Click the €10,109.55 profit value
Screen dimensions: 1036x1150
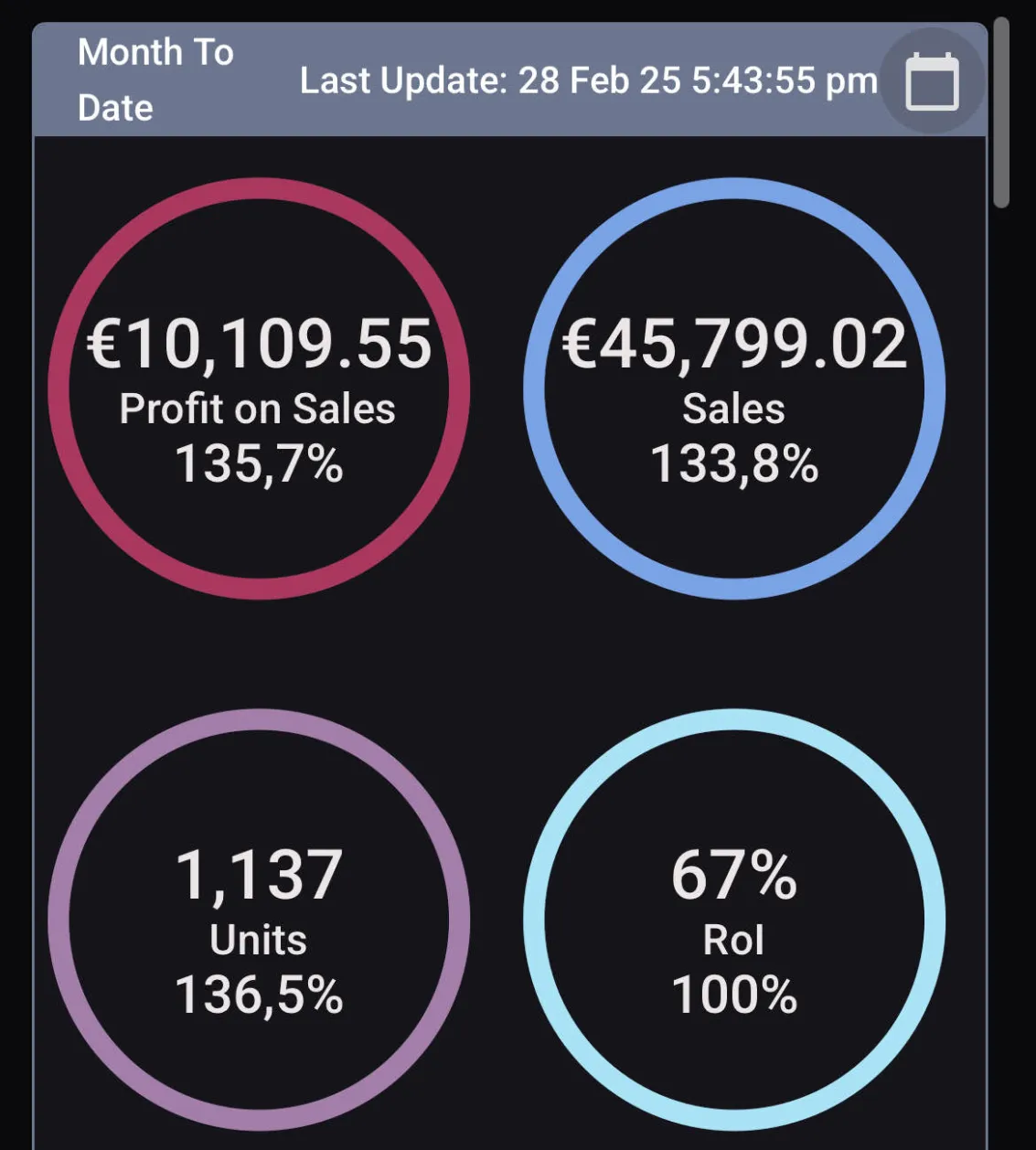pos(260,344)
